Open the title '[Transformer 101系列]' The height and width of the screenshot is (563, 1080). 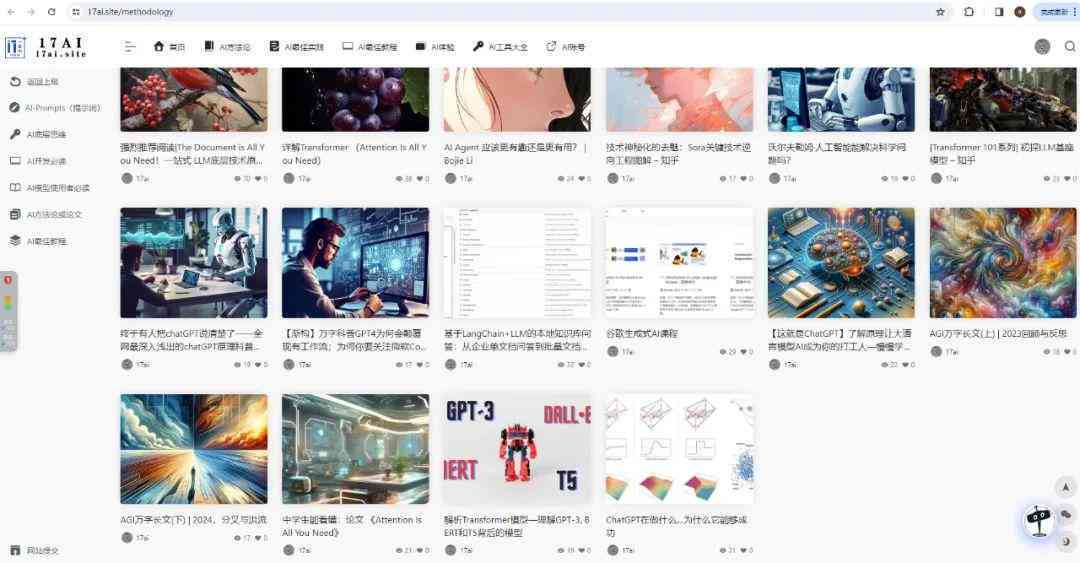(x=1001, y=154)
